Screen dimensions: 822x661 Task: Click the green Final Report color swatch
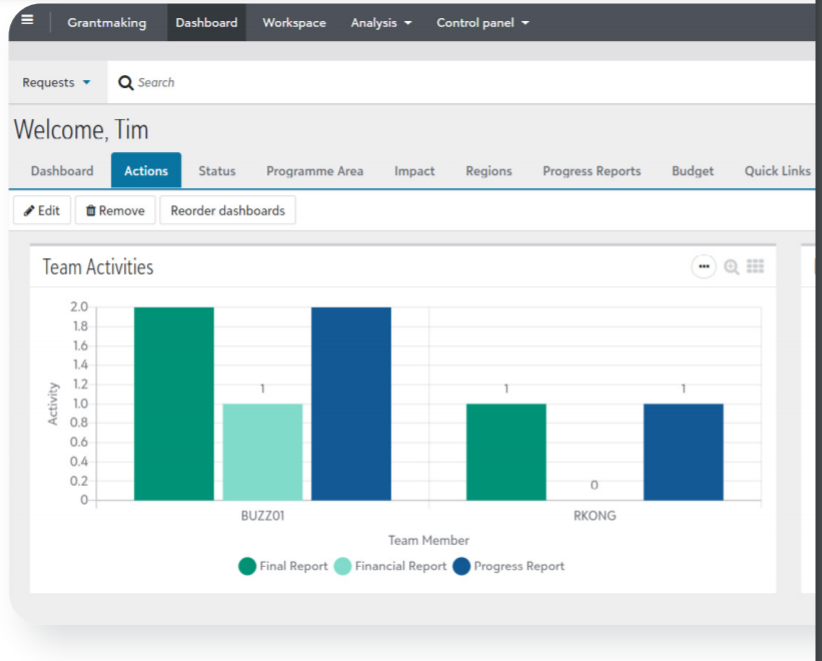[x=247, y=566]
